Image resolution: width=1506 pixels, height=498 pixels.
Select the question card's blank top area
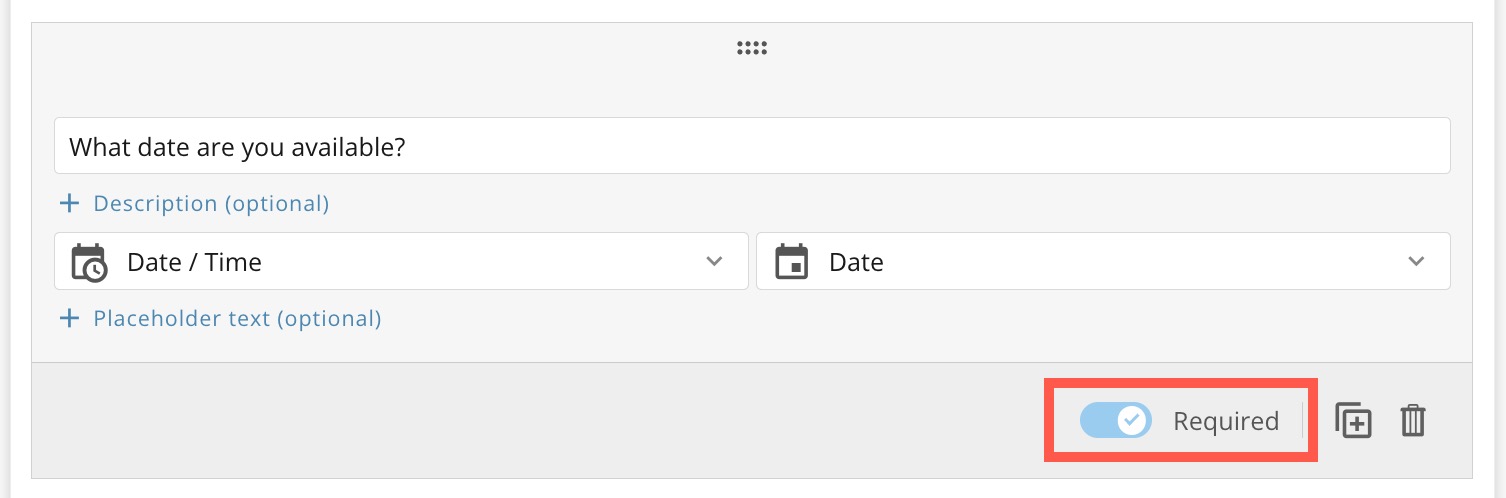pyautogui.click(x=400, y=75)
